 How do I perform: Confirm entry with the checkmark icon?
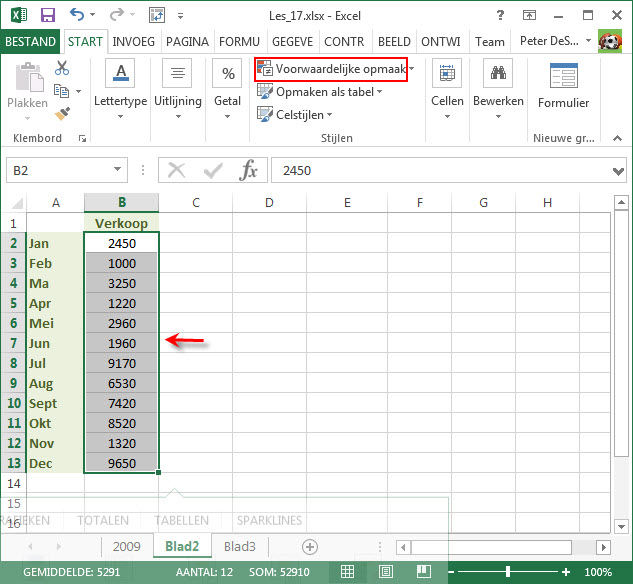click(x=213, y=170)
